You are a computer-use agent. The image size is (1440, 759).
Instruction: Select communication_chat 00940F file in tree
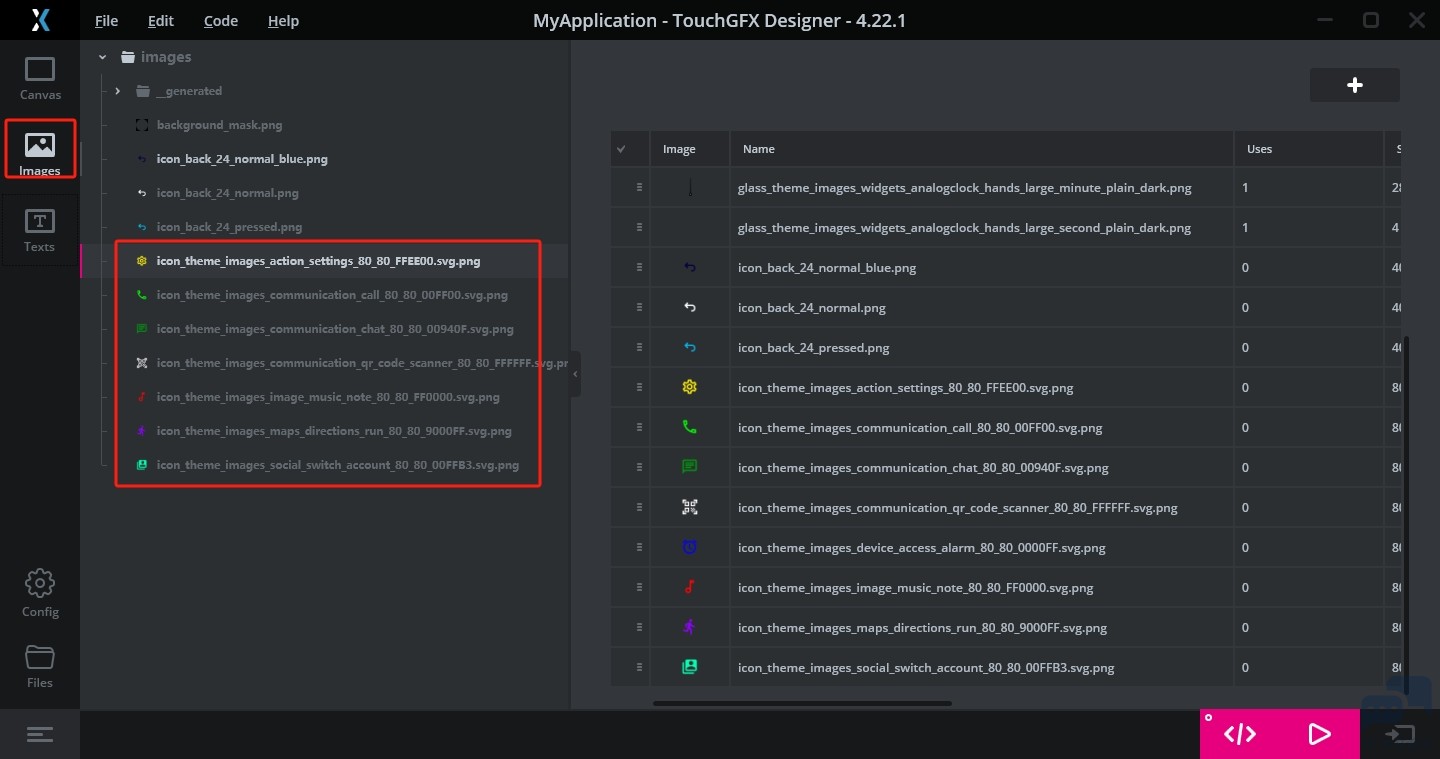(x=335, y=329)
